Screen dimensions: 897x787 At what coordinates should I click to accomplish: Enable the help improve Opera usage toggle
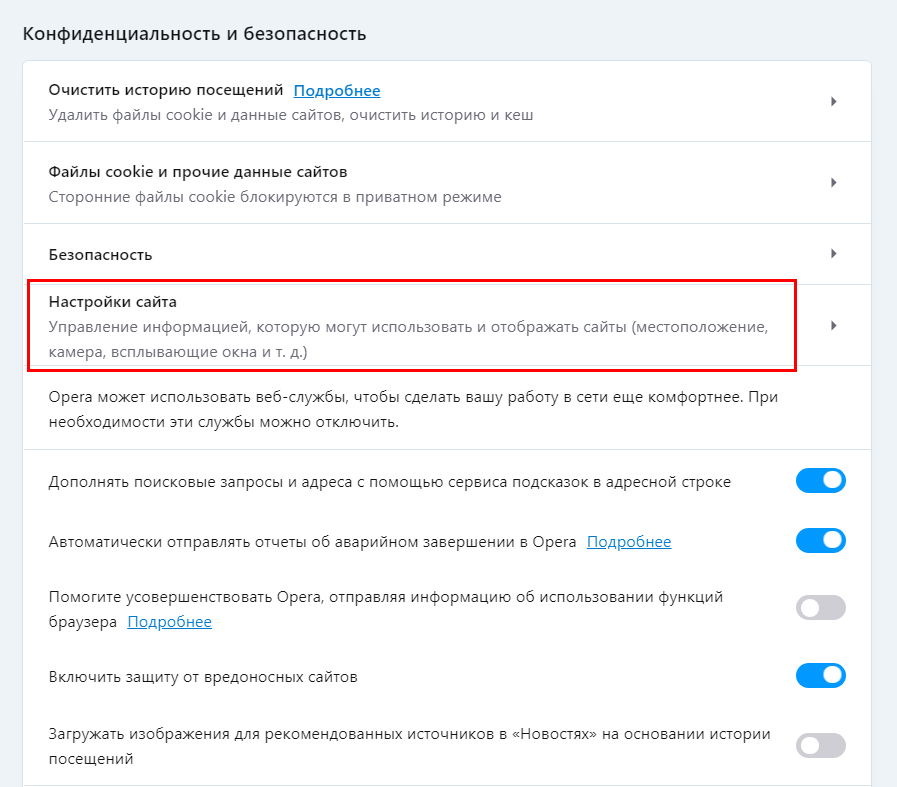click(x=820, y=608)
